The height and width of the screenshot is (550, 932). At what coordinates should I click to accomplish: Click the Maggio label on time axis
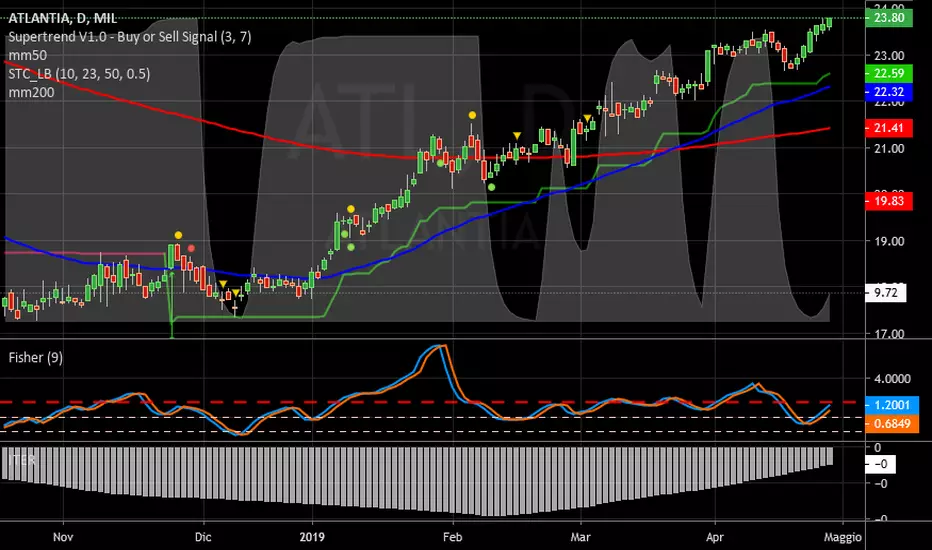pyautogui.click(x=842, y=537)
